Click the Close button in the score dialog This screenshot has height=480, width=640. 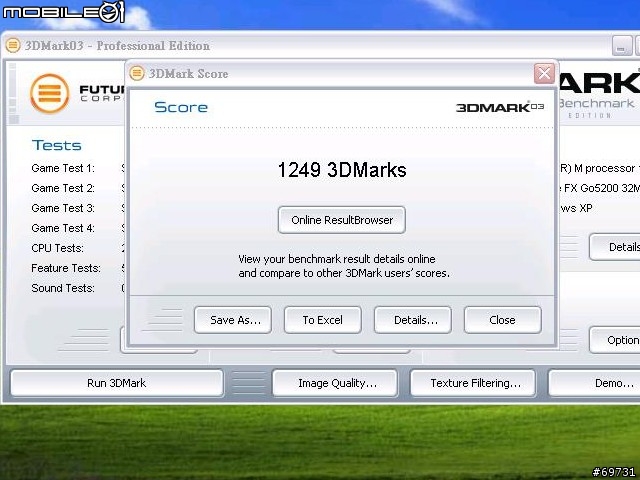(x=503, y=320)
